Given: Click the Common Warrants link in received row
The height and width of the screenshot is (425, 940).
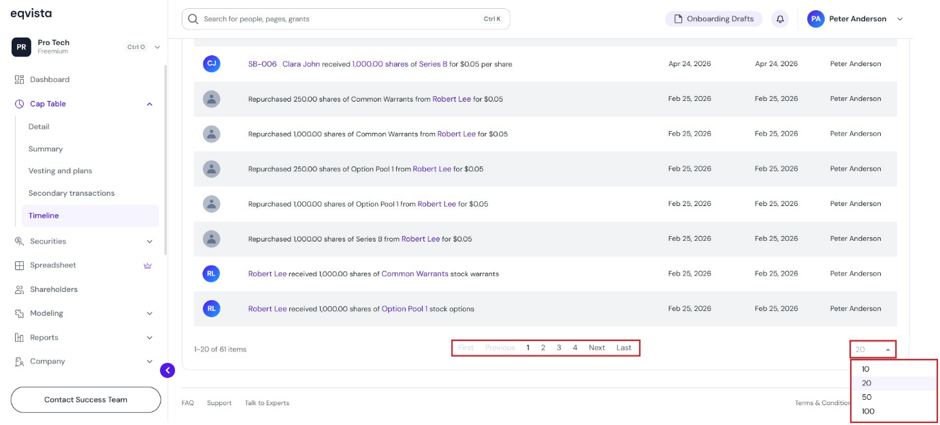Looking at the screenshot, I should (415, 274).
